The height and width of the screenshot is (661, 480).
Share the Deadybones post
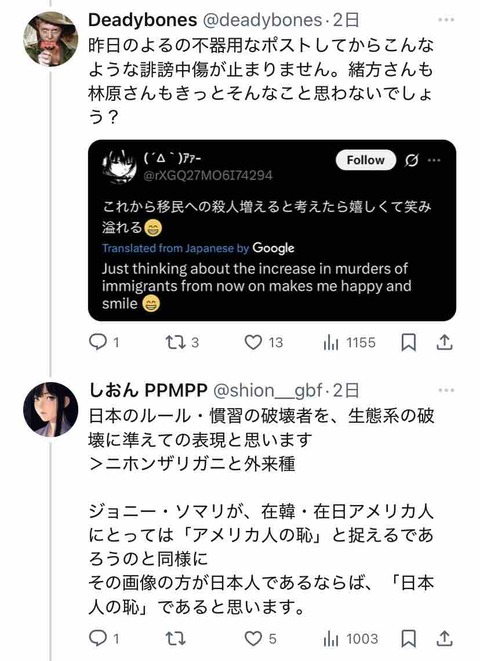[x=444, y=342]
